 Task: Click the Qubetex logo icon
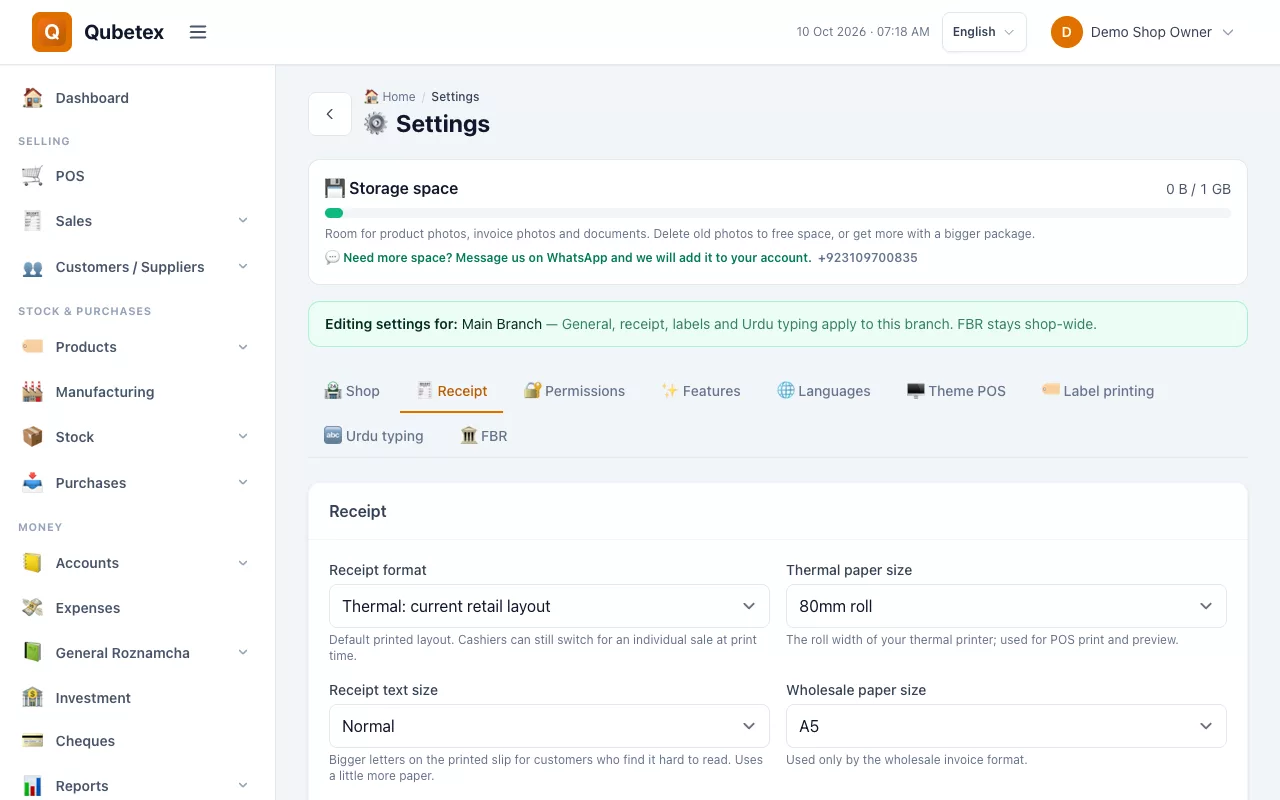click(52, 32)
